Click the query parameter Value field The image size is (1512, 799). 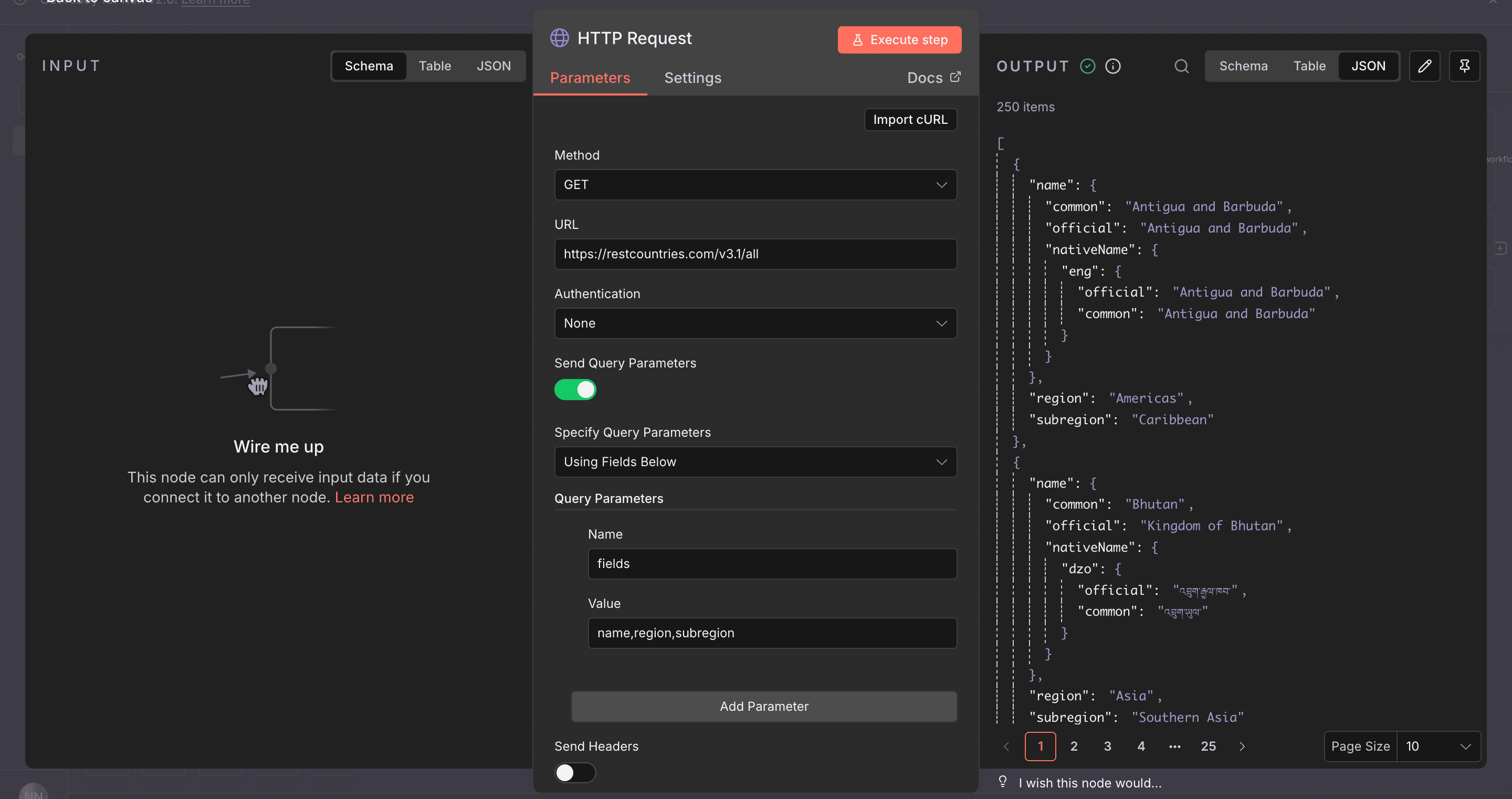pos(772,632)
